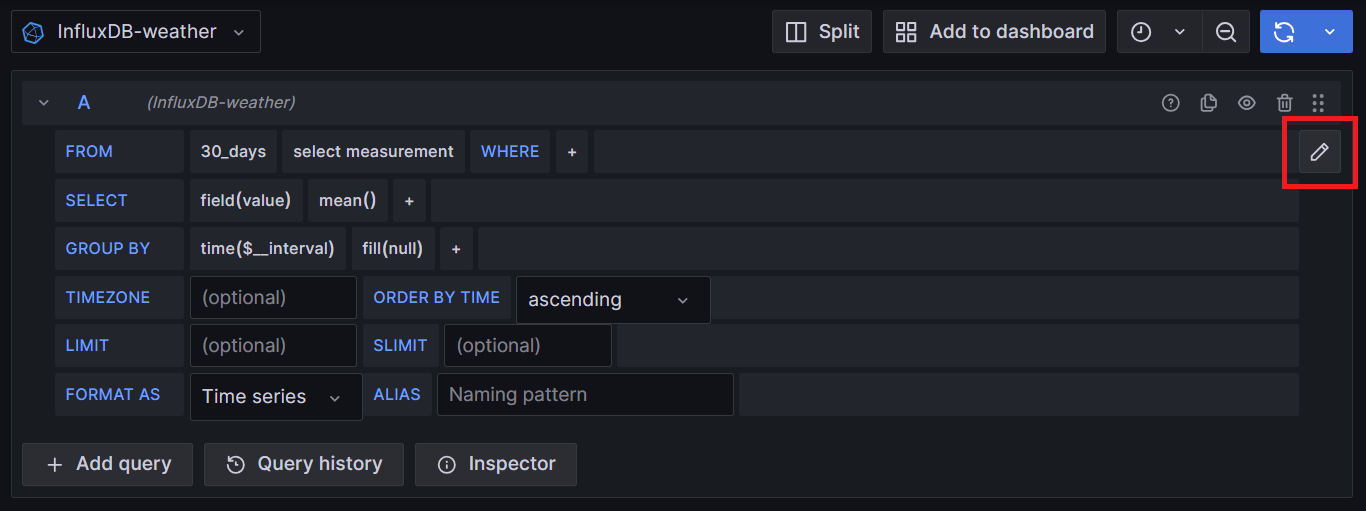The height and width of the screenshot is (511, 1366).
Task: Click the SLIMIT label
Action: click(x=400, y=345)
